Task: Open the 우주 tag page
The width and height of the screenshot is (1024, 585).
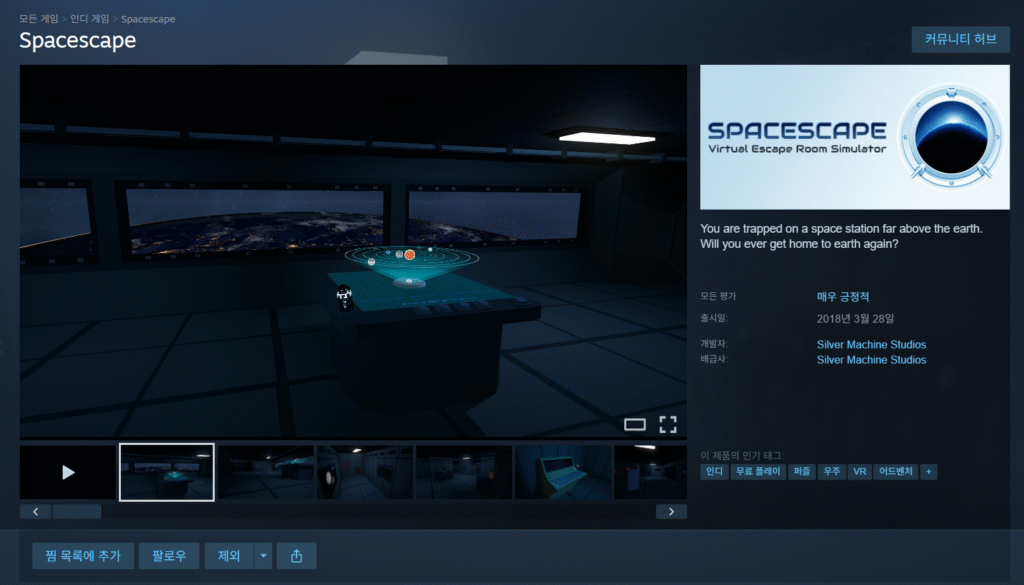Action: pyautogui.click(x=831, y=471)
